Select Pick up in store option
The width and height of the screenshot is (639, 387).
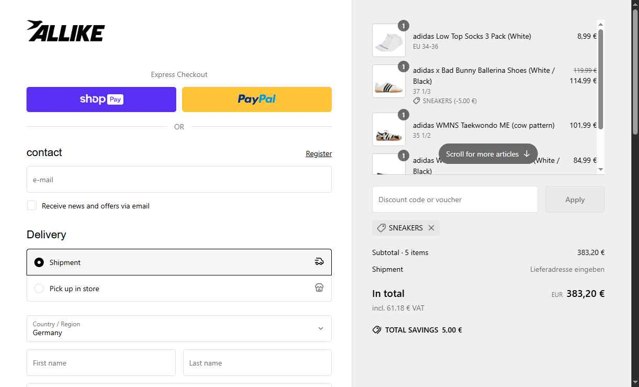click(x=179, y=289)
